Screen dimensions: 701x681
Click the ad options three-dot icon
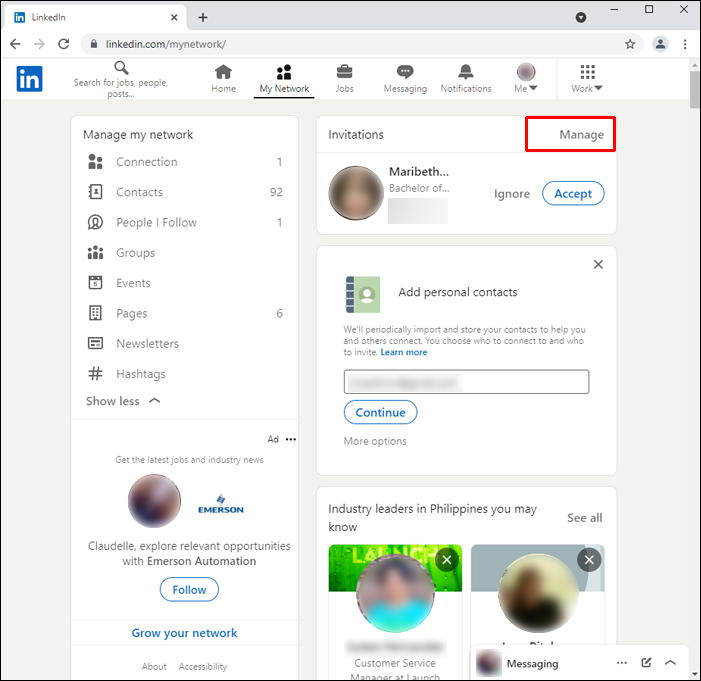(x=291, y=439)
